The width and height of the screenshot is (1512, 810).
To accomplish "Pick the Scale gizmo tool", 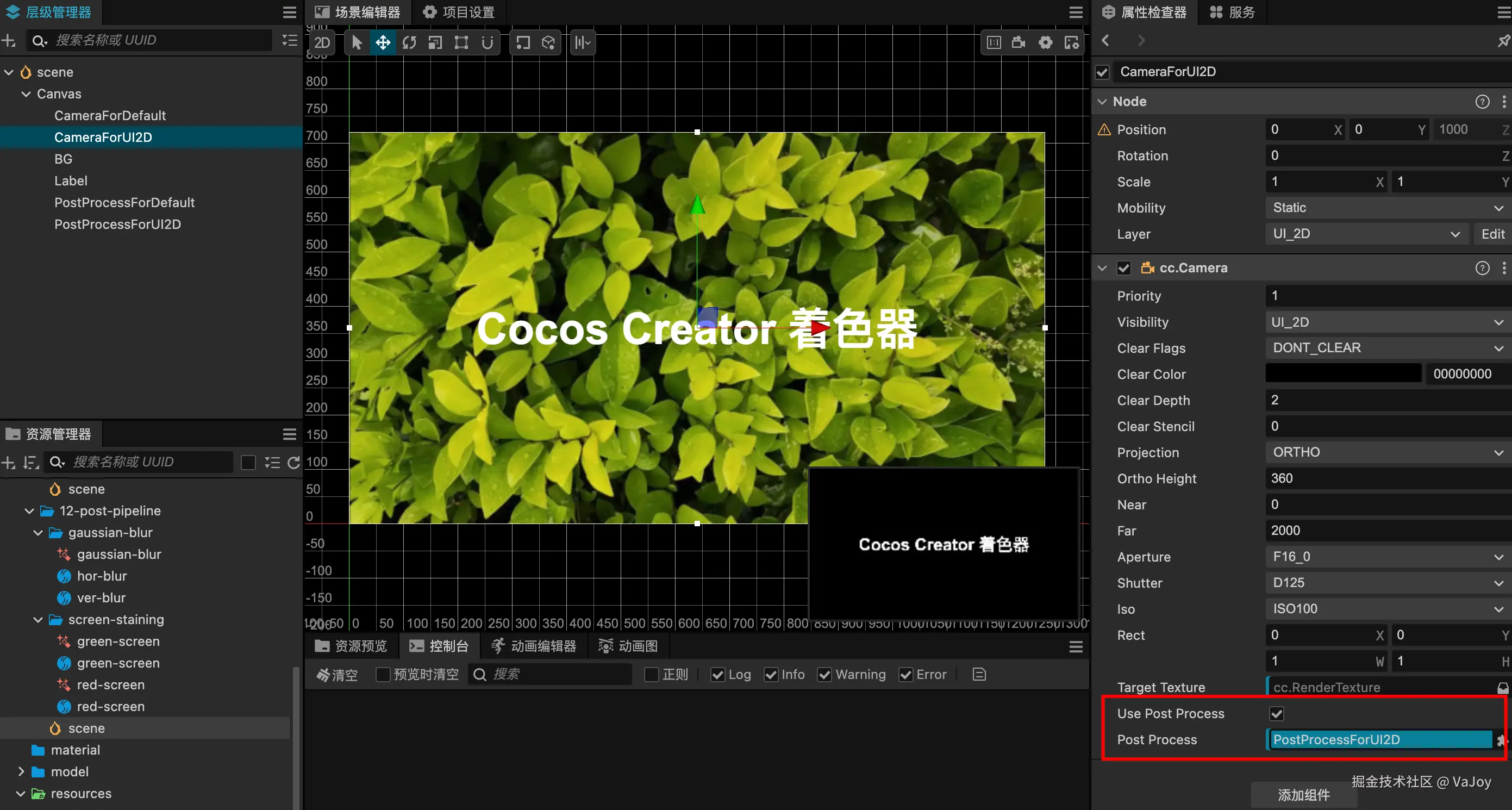I will pos(435,42).
